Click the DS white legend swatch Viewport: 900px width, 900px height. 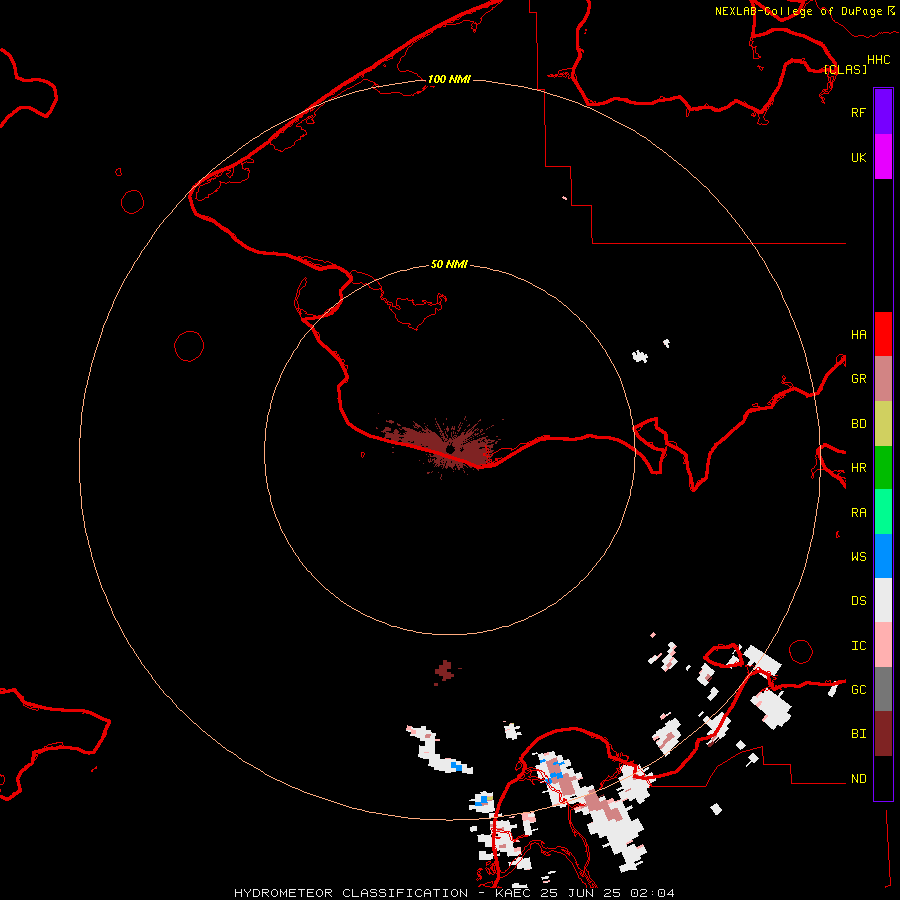[883, 600]
